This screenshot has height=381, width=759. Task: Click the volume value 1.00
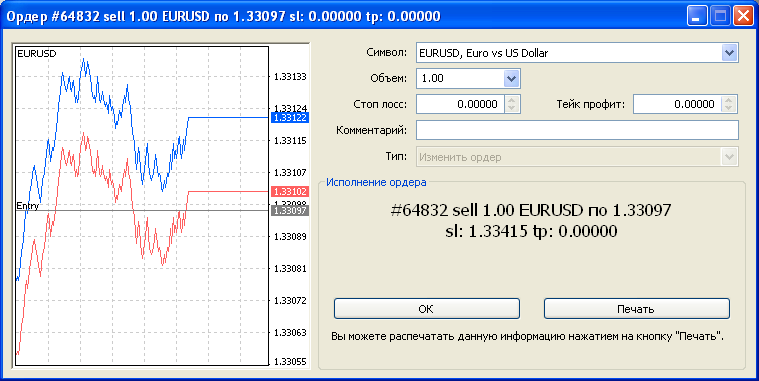433,78
